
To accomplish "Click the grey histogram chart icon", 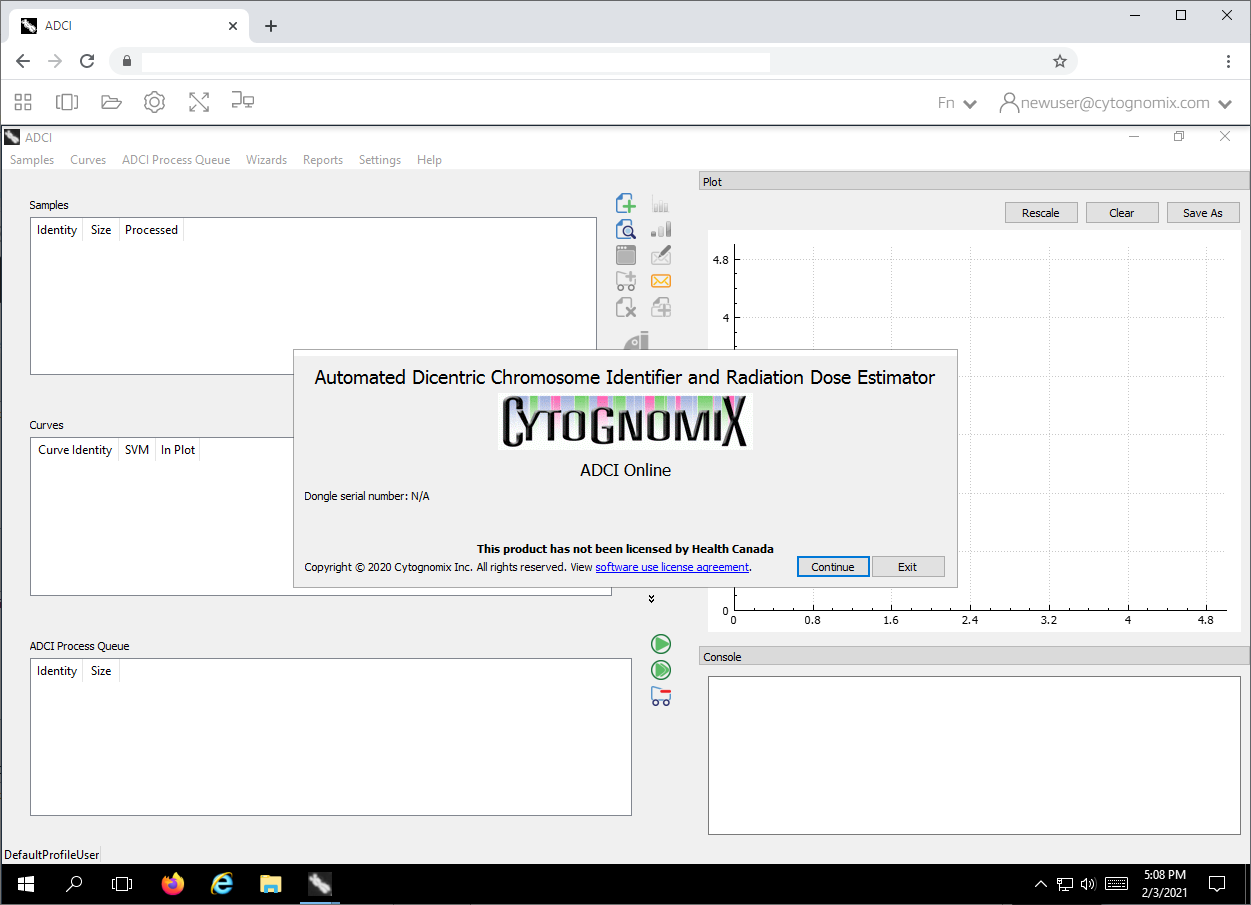I will click(x=660, y=204).
